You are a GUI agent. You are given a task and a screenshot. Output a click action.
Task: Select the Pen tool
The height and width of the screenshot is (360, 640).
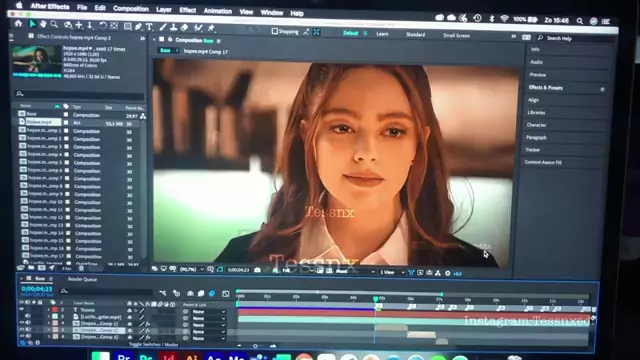click(x=138, y=27)
